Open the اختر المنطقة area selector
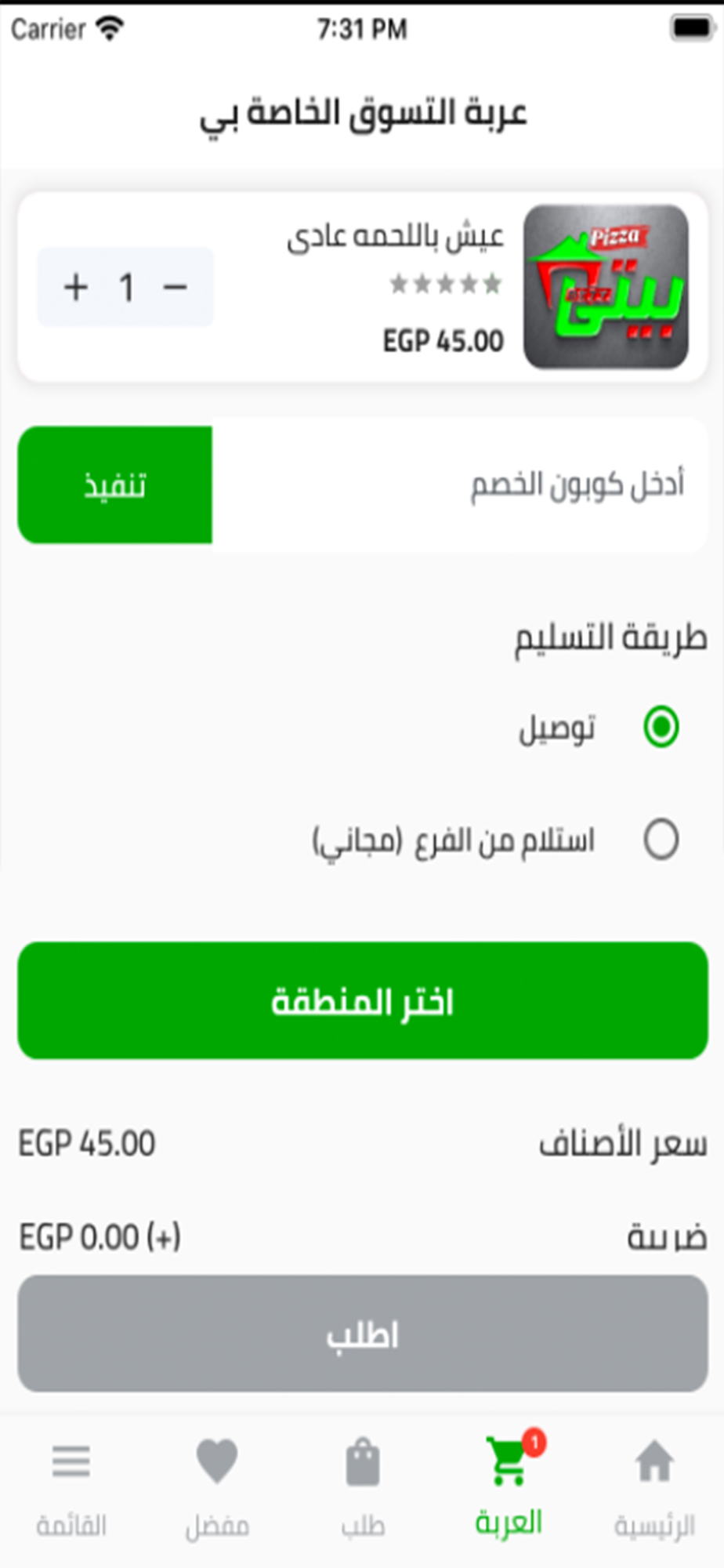The height and width of the screenshot is (1568, 724). tap(363, 1000)
